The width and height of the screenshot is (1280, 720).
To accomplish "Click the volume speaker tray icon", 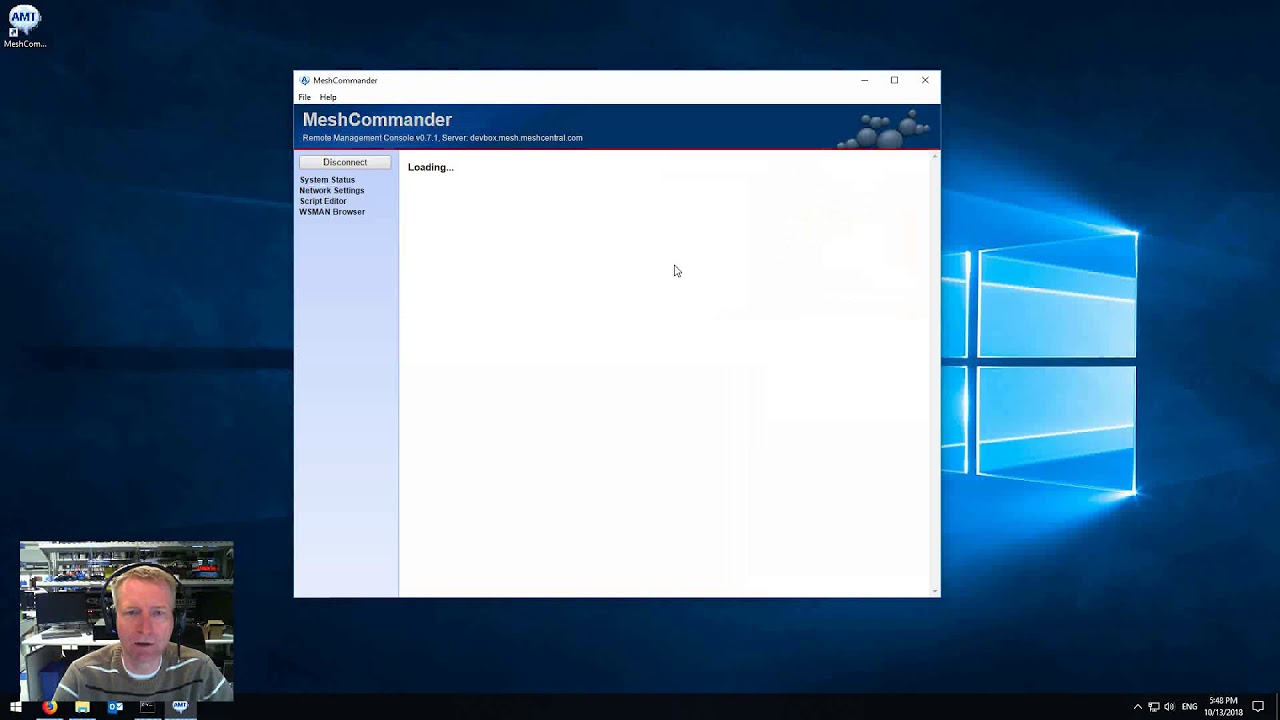I will click(1169, 707).
